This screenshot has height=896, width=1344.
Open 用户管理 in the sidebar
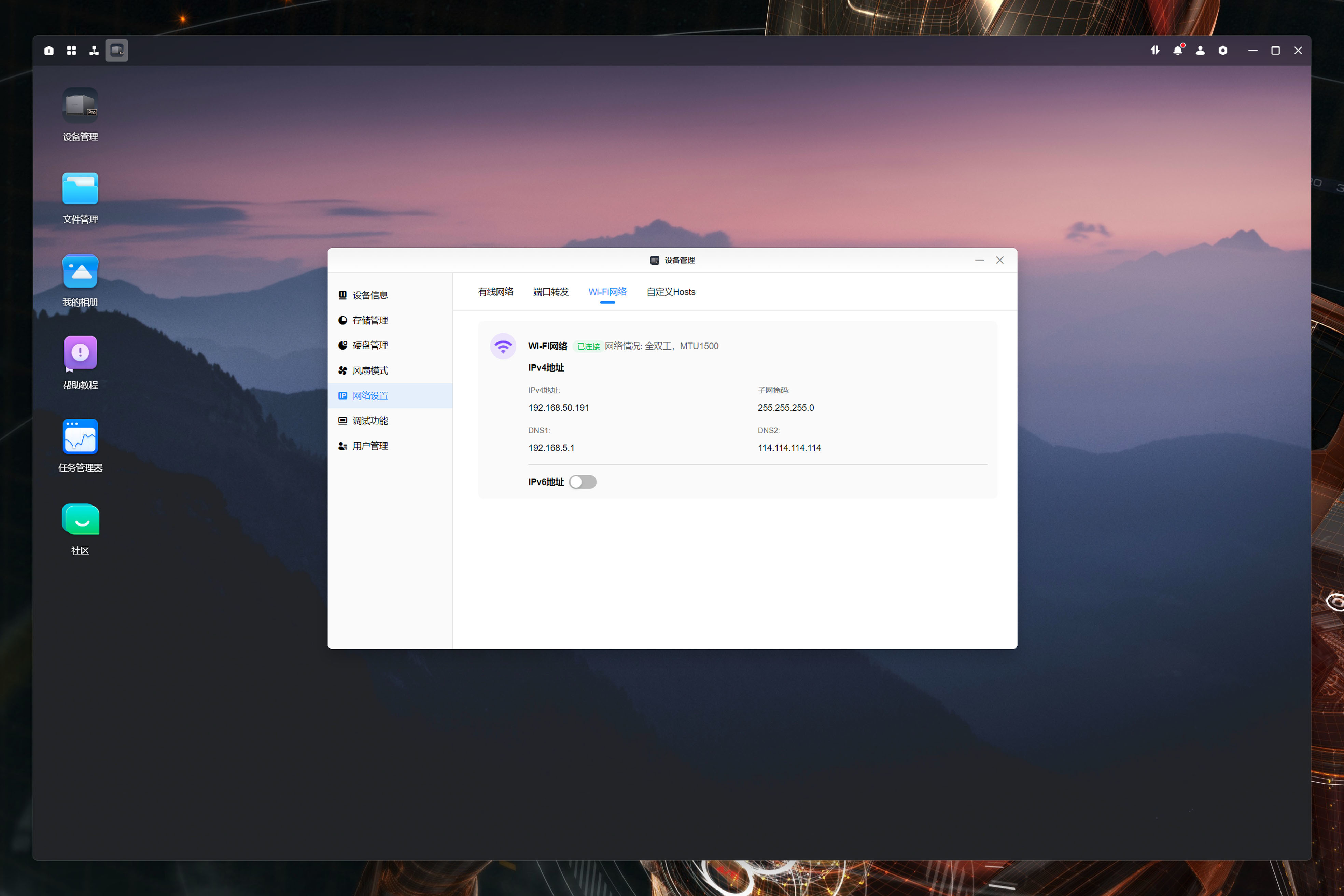pos(370,446)
